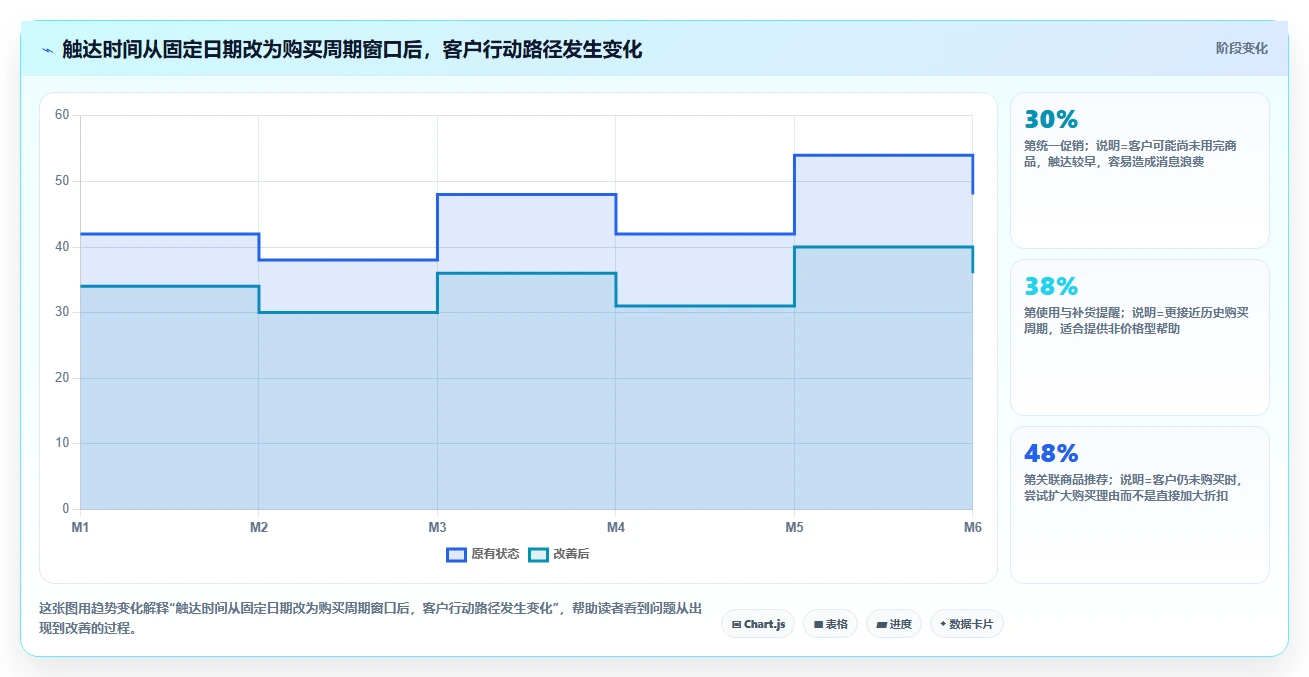Toggle the 原有状态 legend item
The width and height of the screenshot is (1309, 677).
point(482,554)
